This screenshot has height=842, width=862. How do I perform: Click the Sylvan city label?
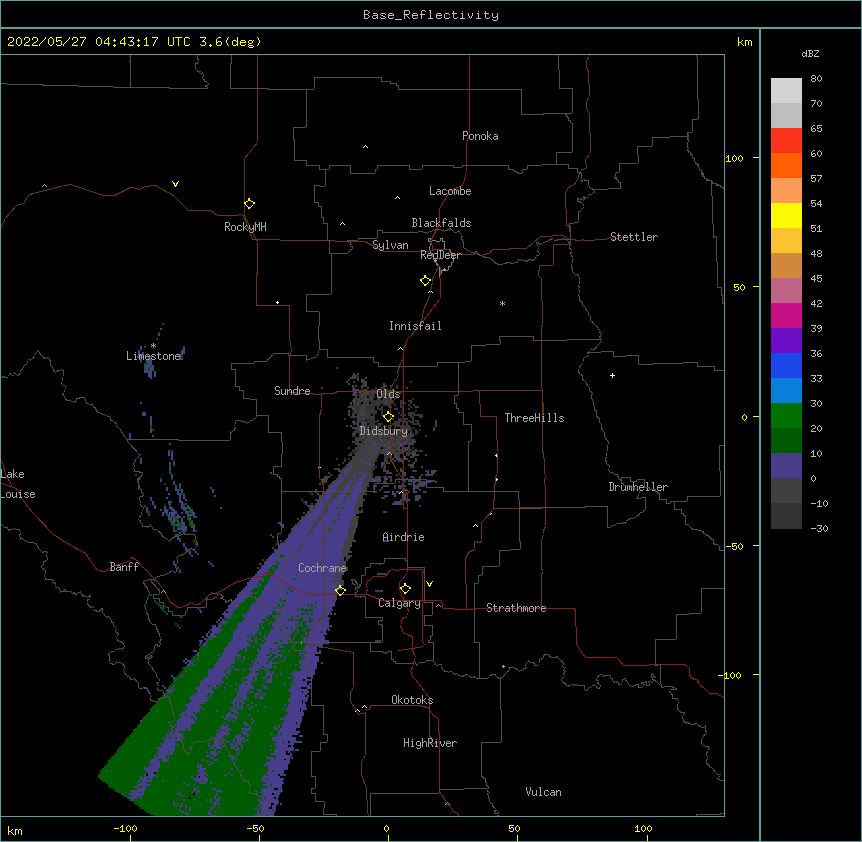(x=390, y=245)
